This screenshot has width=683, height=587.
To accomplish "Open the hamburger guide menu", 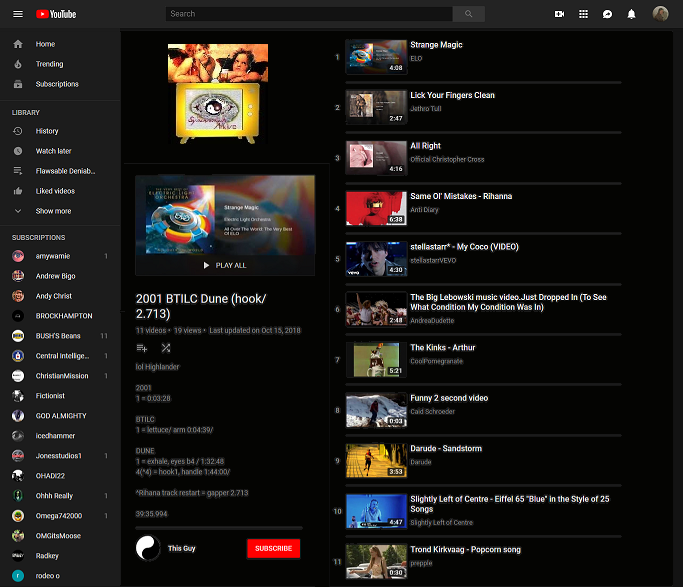I will click(18, 14).
